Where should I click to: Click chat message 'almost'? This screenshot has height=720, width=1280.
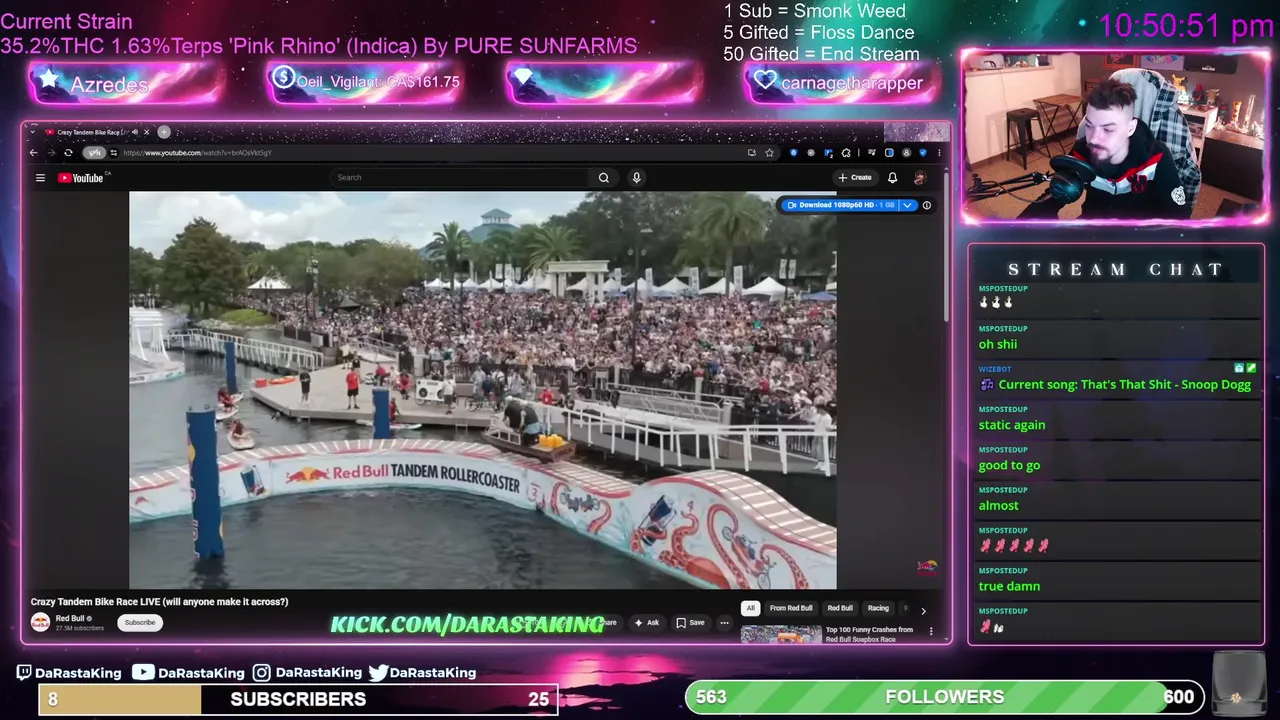click(999, 505)
